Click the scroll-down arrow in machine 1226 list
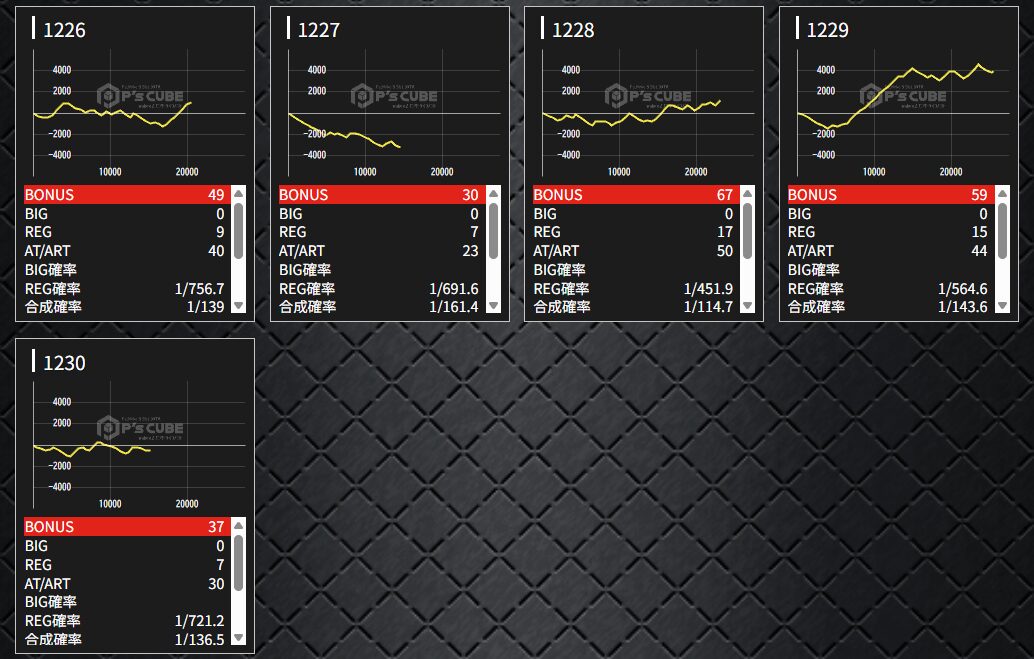 pyautogui.click(x=239, y=306)
